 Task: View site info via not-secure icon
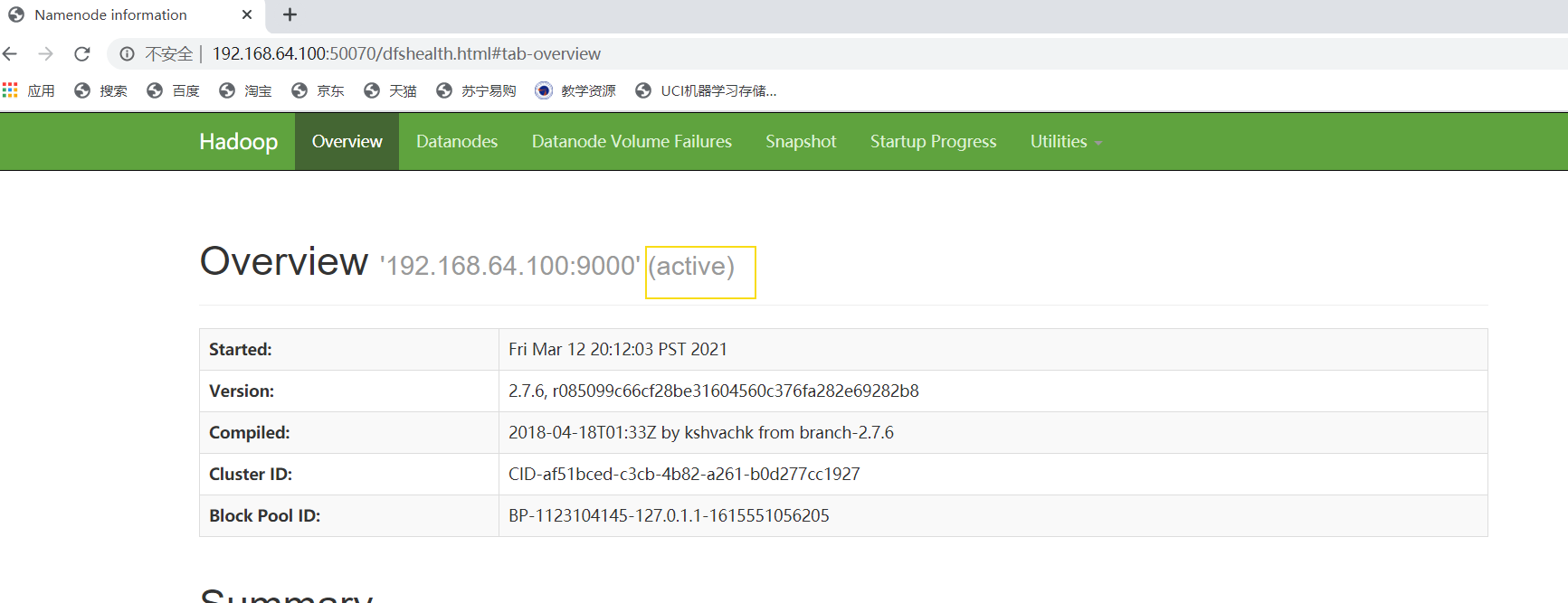[x=128, y=54]
